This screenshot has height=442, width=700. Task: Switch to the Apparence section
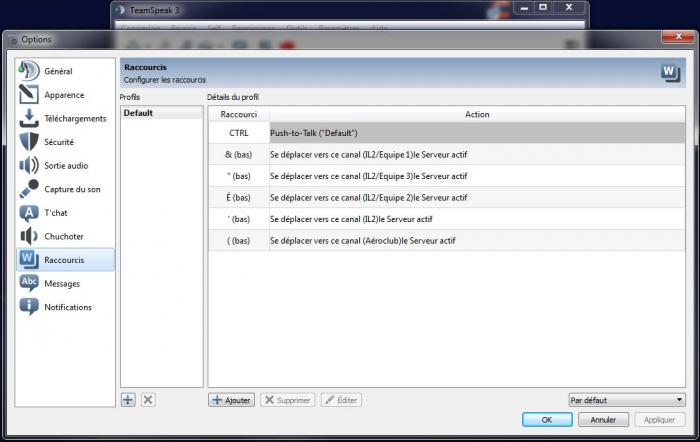tap(64, 95)
